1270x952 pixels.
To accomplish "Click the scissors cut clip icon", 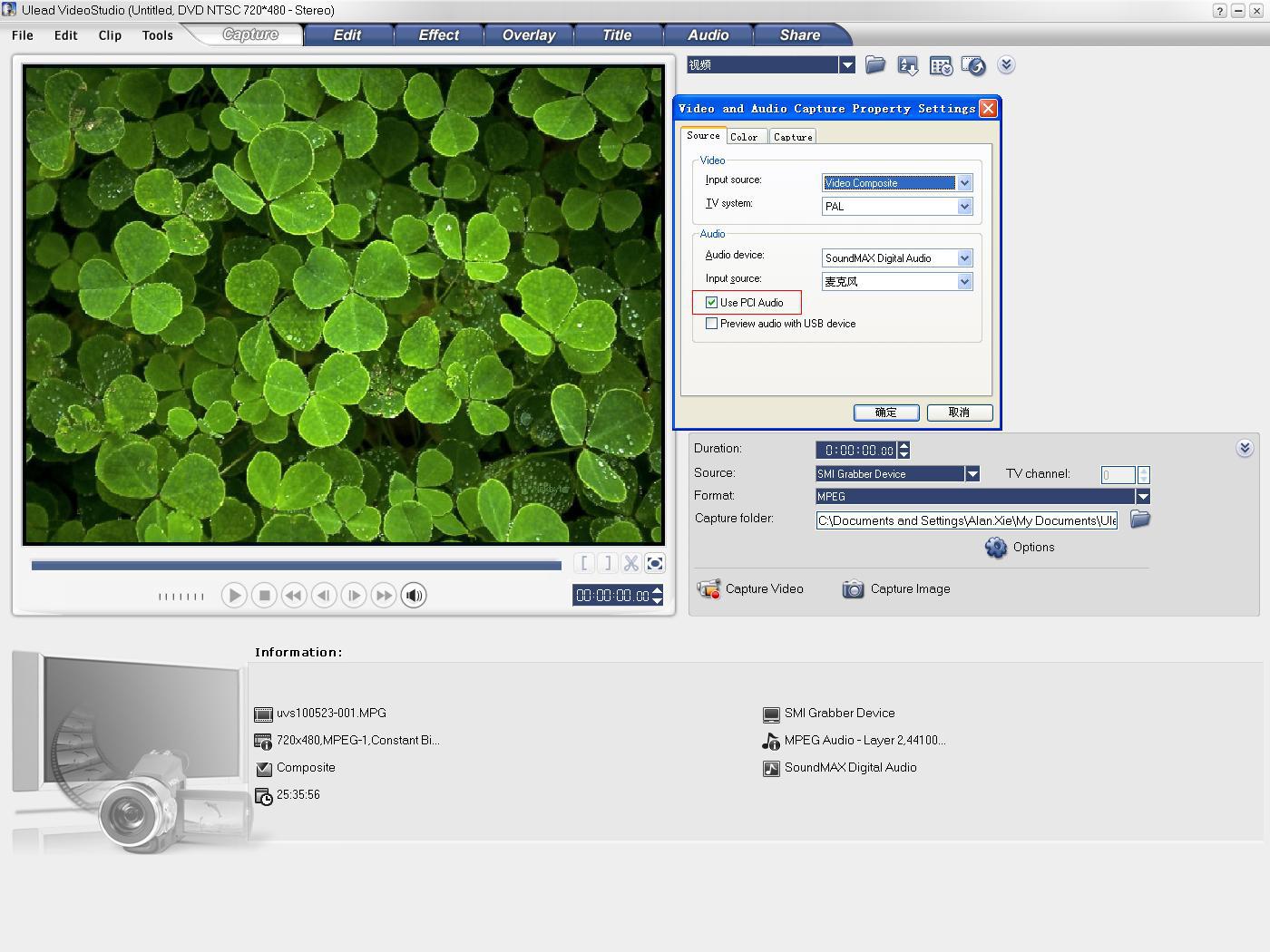I will tap(631, 563).
